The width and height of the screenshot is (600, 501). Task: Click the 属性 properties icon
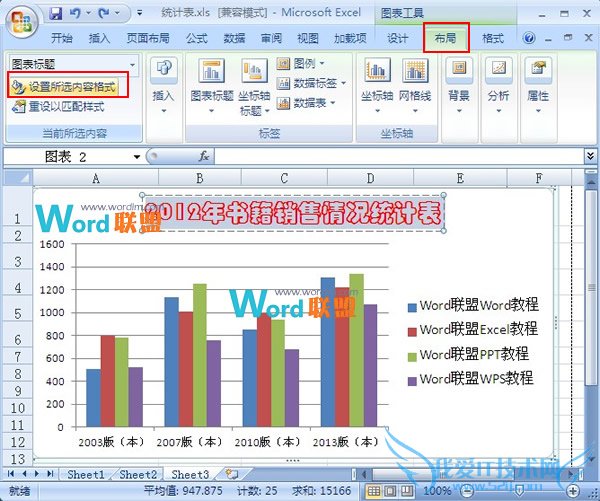pyautogui.click(x=537, y=72)
